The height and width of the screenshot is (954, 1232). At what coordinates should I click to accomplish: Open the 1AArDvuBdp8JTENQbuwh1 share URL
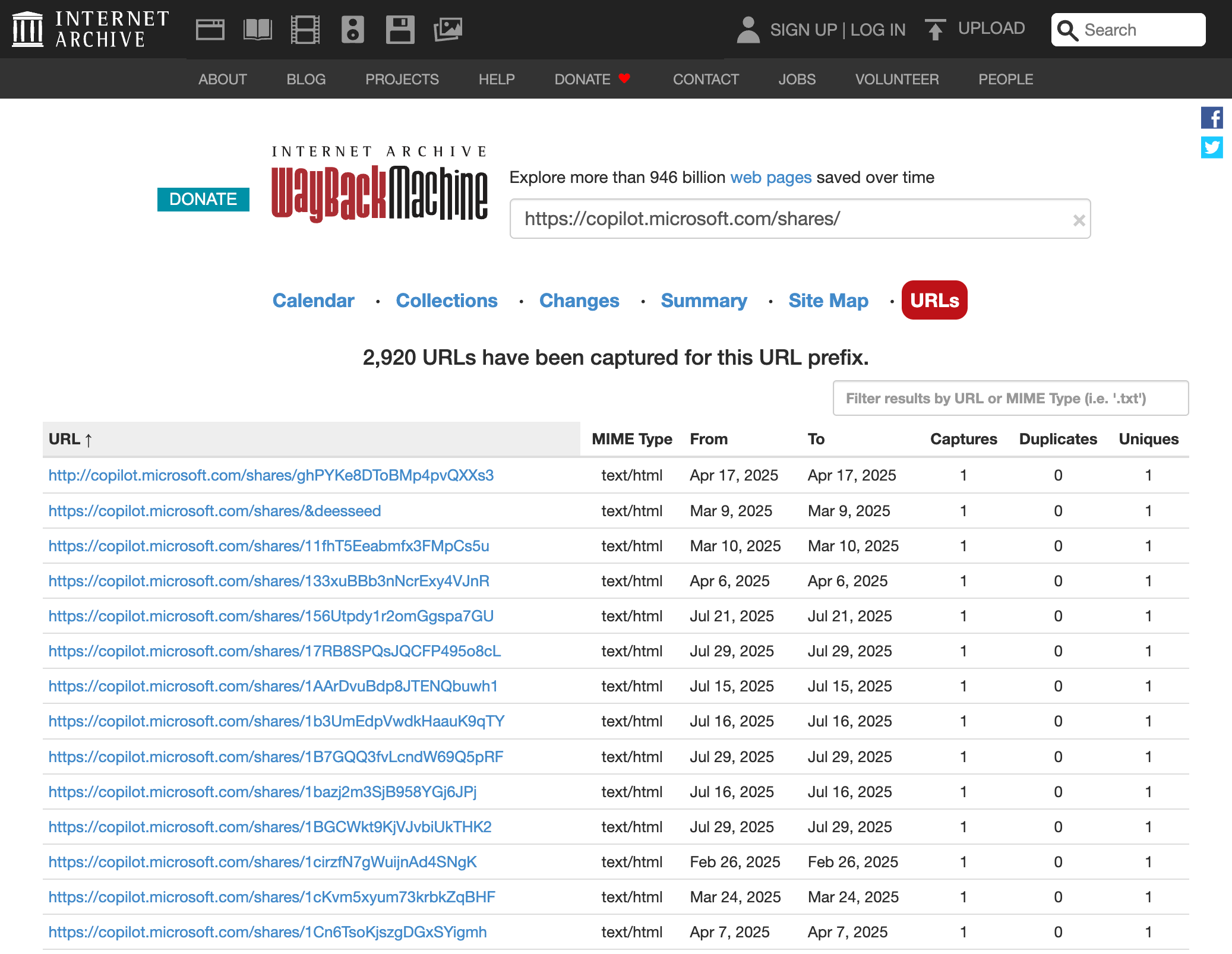point(273,686)
